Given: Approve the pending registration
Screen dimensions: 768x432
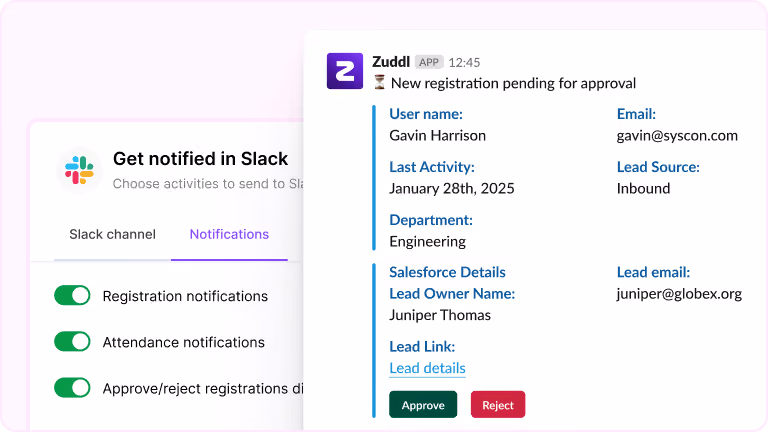Looking at the screenshot, I should [x=423, y=405].
